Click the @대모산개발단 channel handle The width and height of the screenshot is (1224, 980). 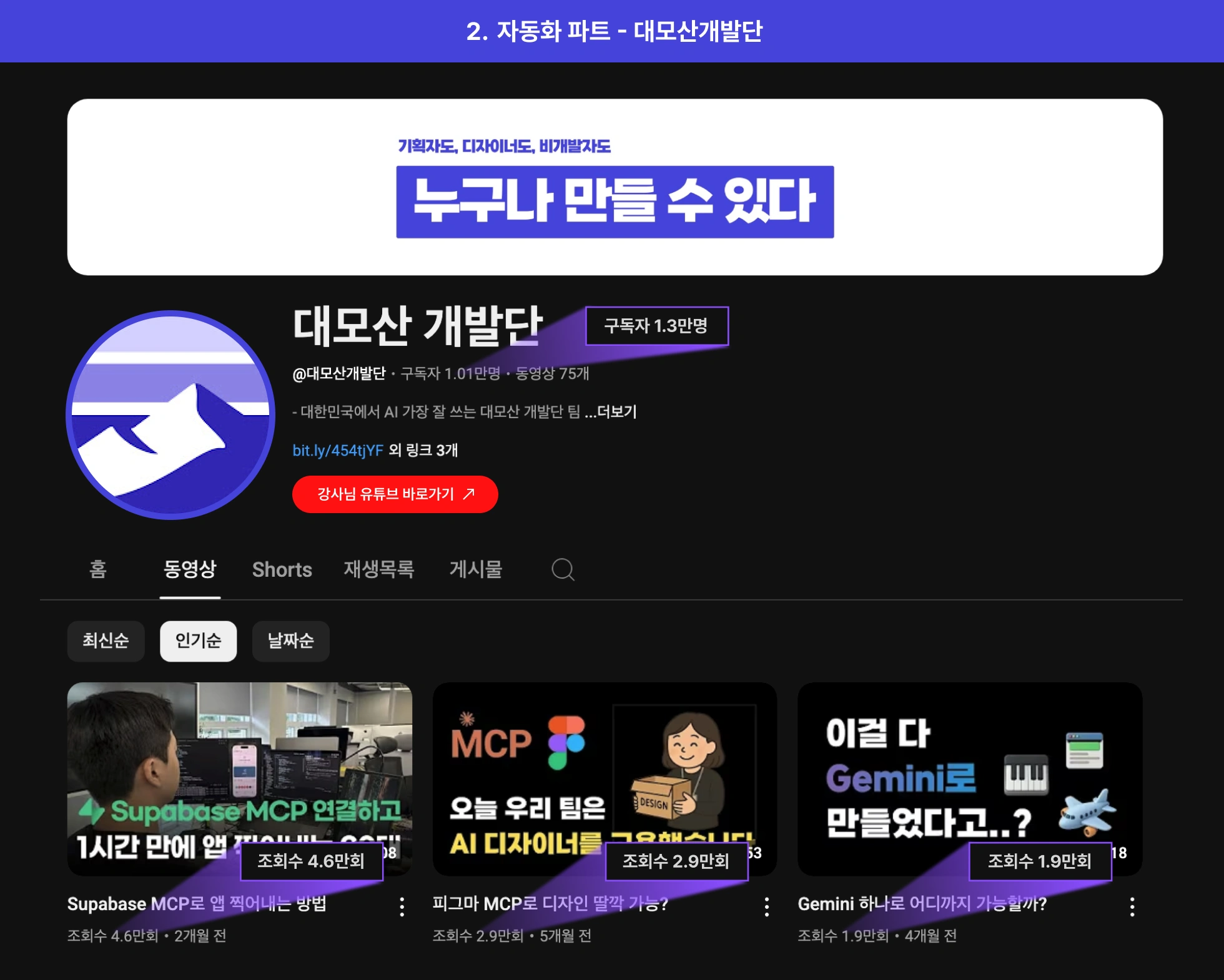(339, 373)
